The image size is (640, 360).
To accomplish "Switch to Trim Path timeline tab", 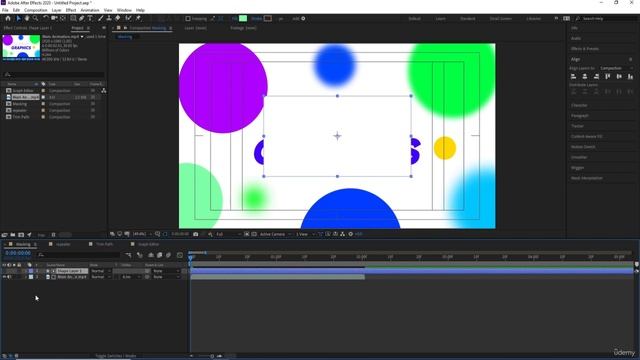I will tap(104, 244).
